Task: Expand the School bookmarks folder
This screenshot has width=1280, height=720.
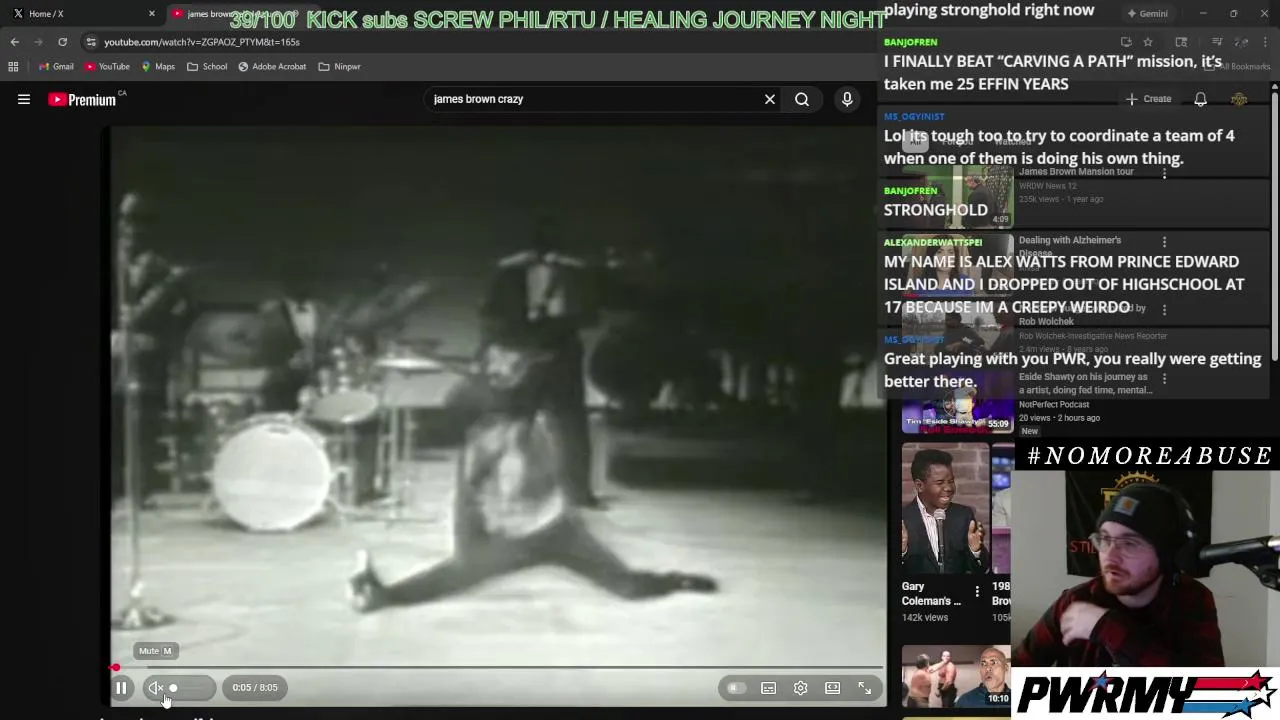Action: [x=207, y=67]
